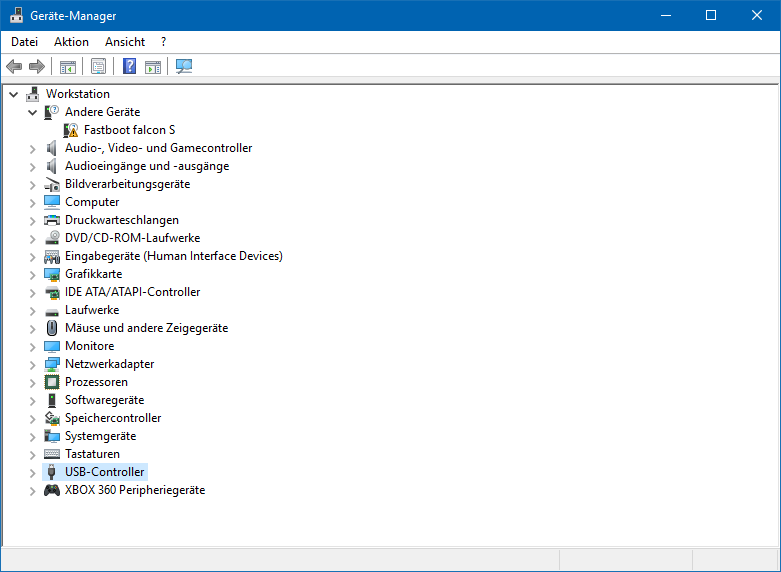Click the Monitore screen icon

tap(52, 346)
